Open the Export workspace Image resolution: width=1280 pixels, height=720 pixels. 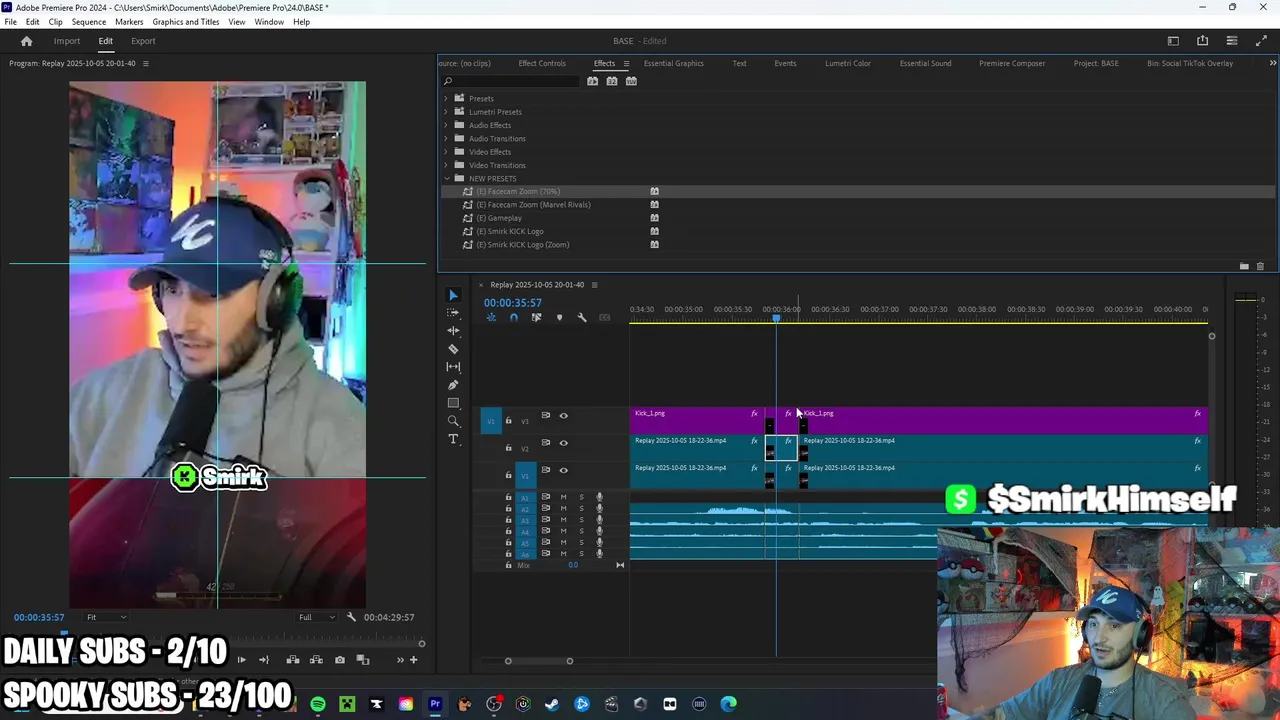pos(143,41)
